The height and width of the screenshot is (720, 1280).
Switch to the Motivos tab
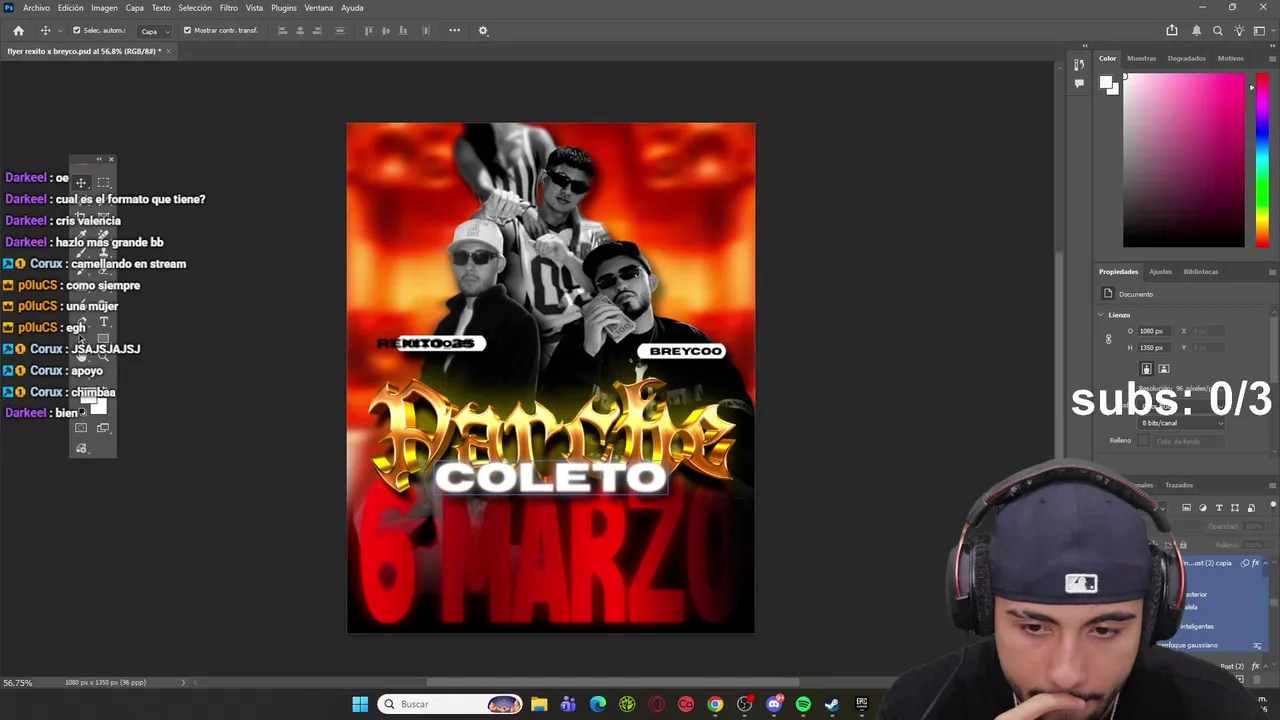1231,58
